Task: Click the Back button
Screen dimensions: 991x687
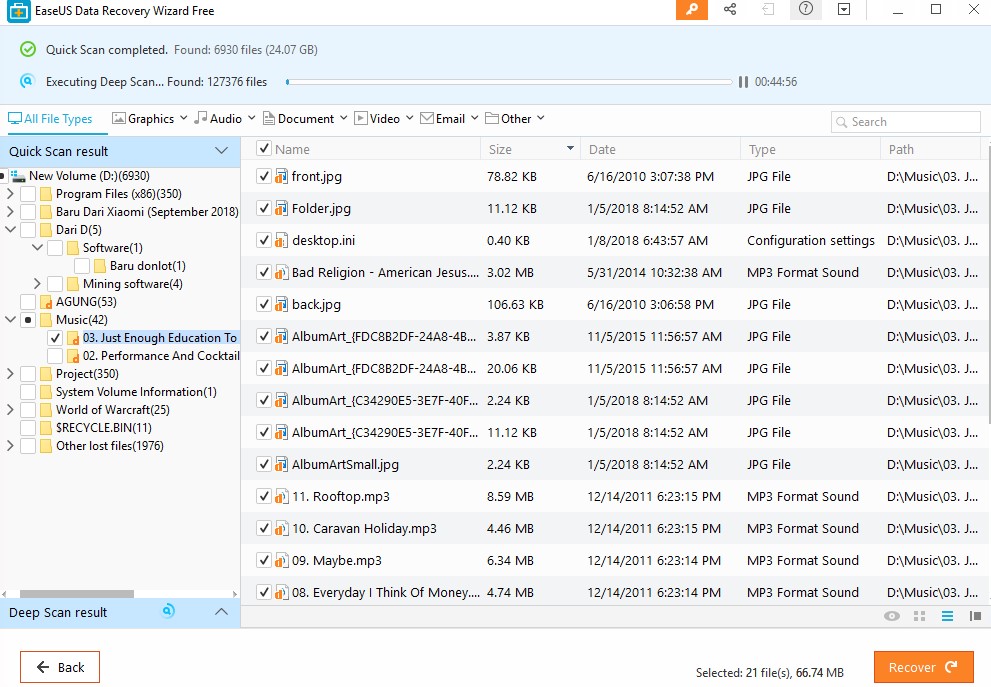Action: click(x=59, y=667)
